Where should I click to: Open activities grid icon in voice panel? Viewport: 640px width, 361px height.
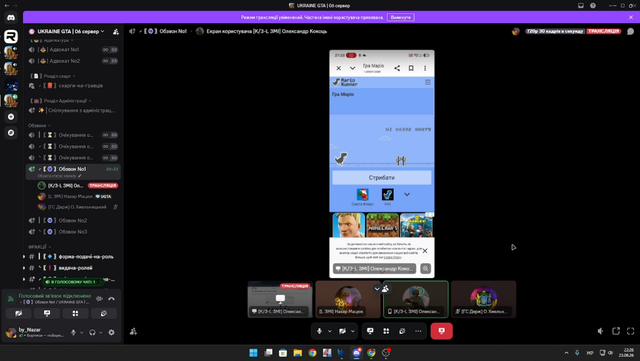(75, 313)
